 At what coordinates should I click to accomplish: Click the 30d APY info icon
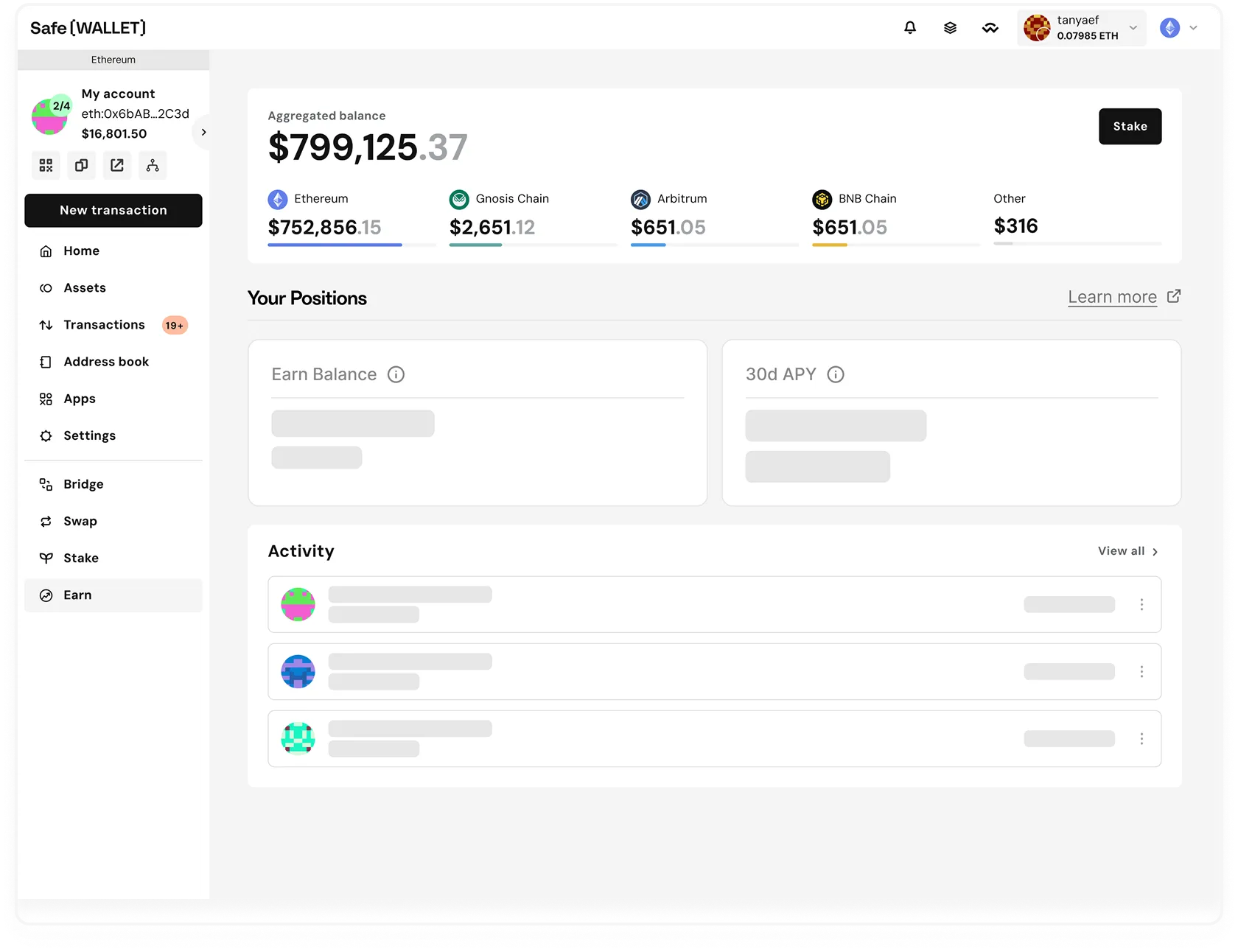835,374
